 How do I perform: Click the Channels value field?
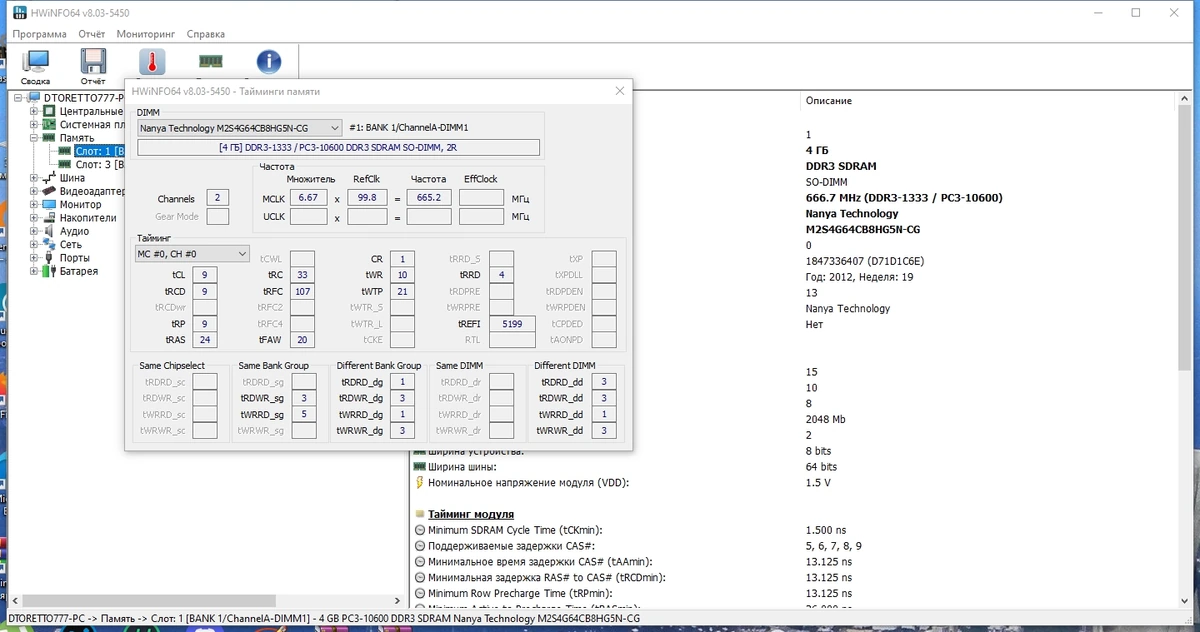click(x=218, y=198)
